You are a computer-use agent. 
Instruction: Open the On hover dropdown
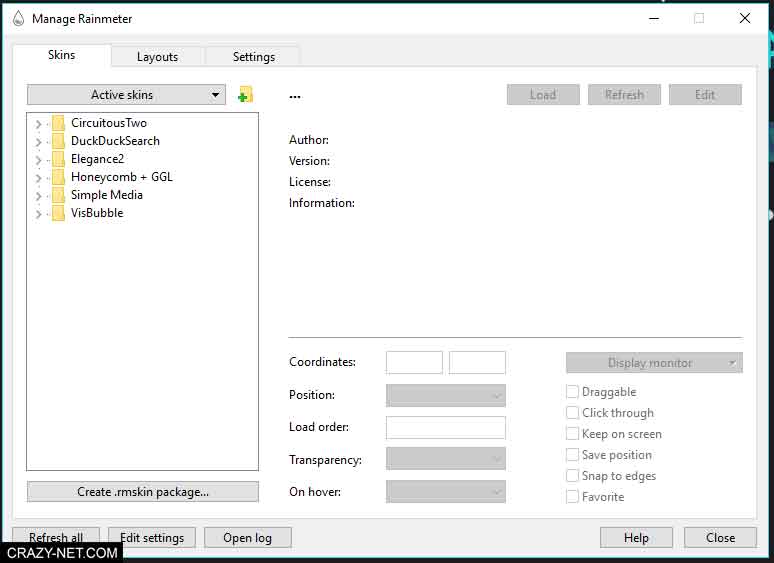pos(446,491)
